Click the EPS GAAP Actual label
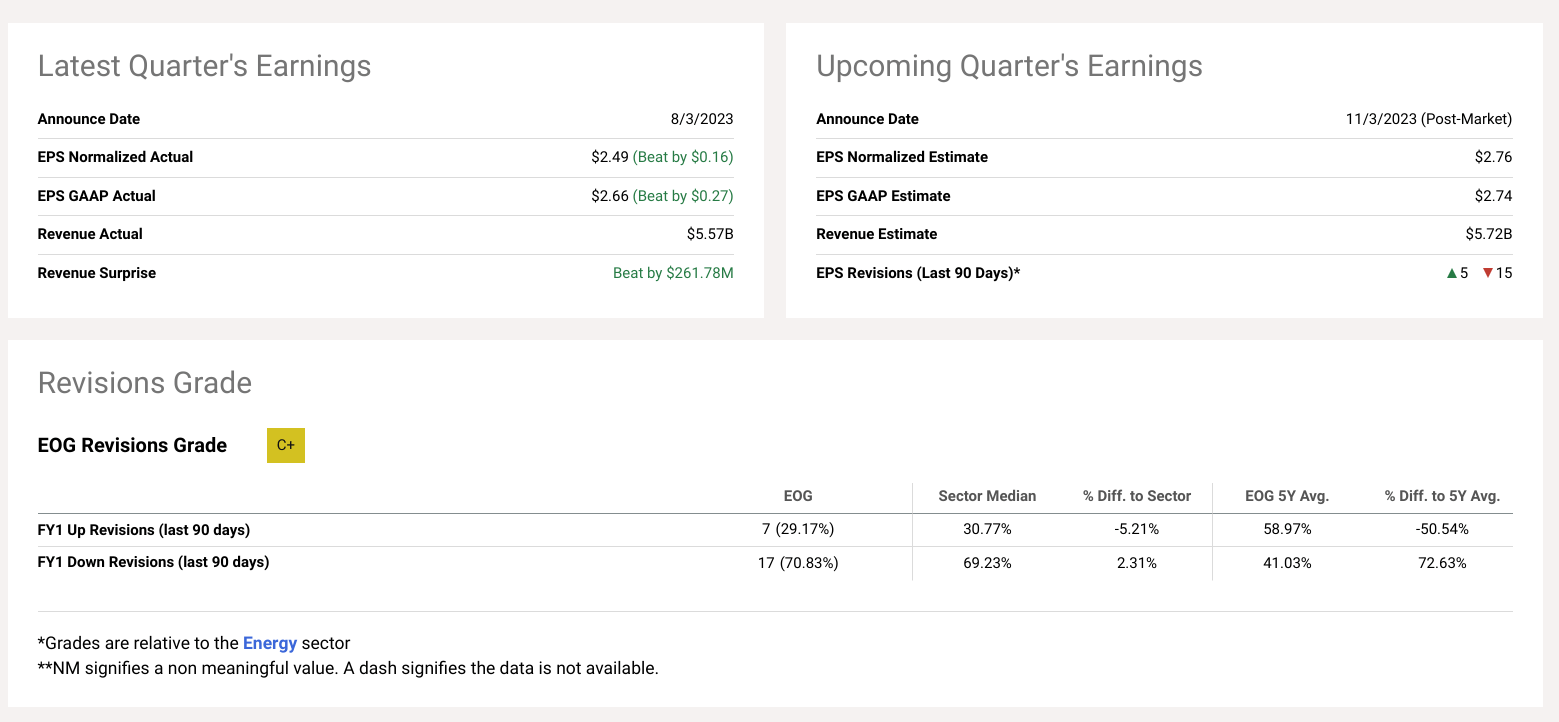The image size is (1559, 722). pos(97,196)
